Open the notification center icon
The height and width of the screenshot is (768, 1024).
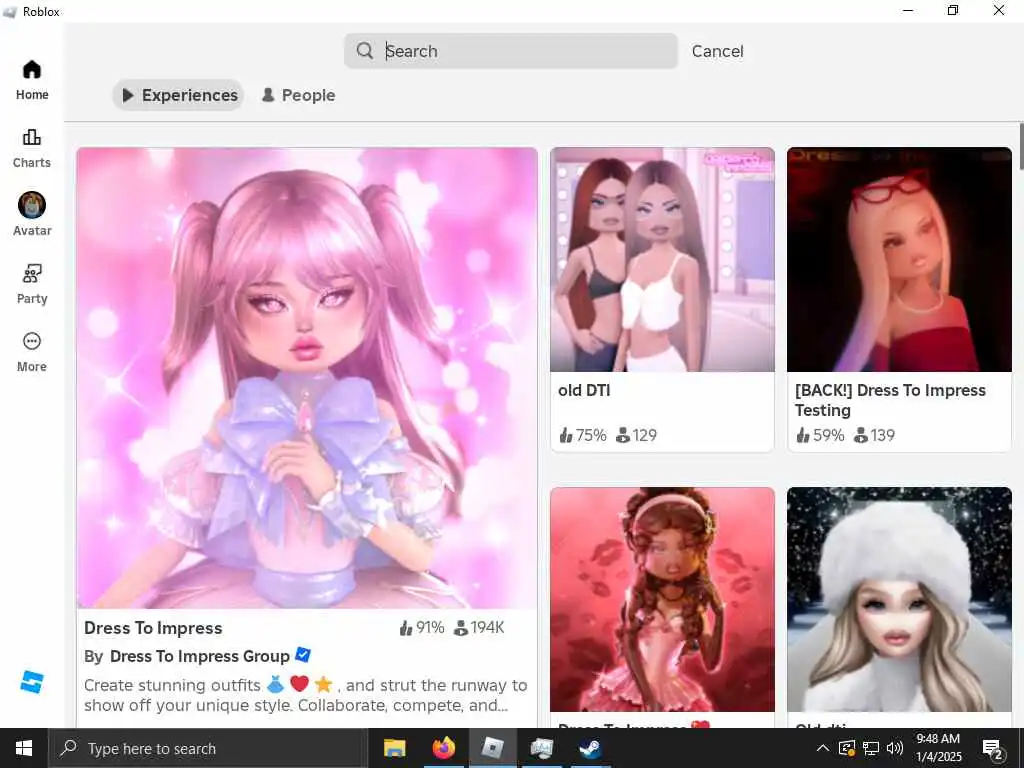[992, 748]
